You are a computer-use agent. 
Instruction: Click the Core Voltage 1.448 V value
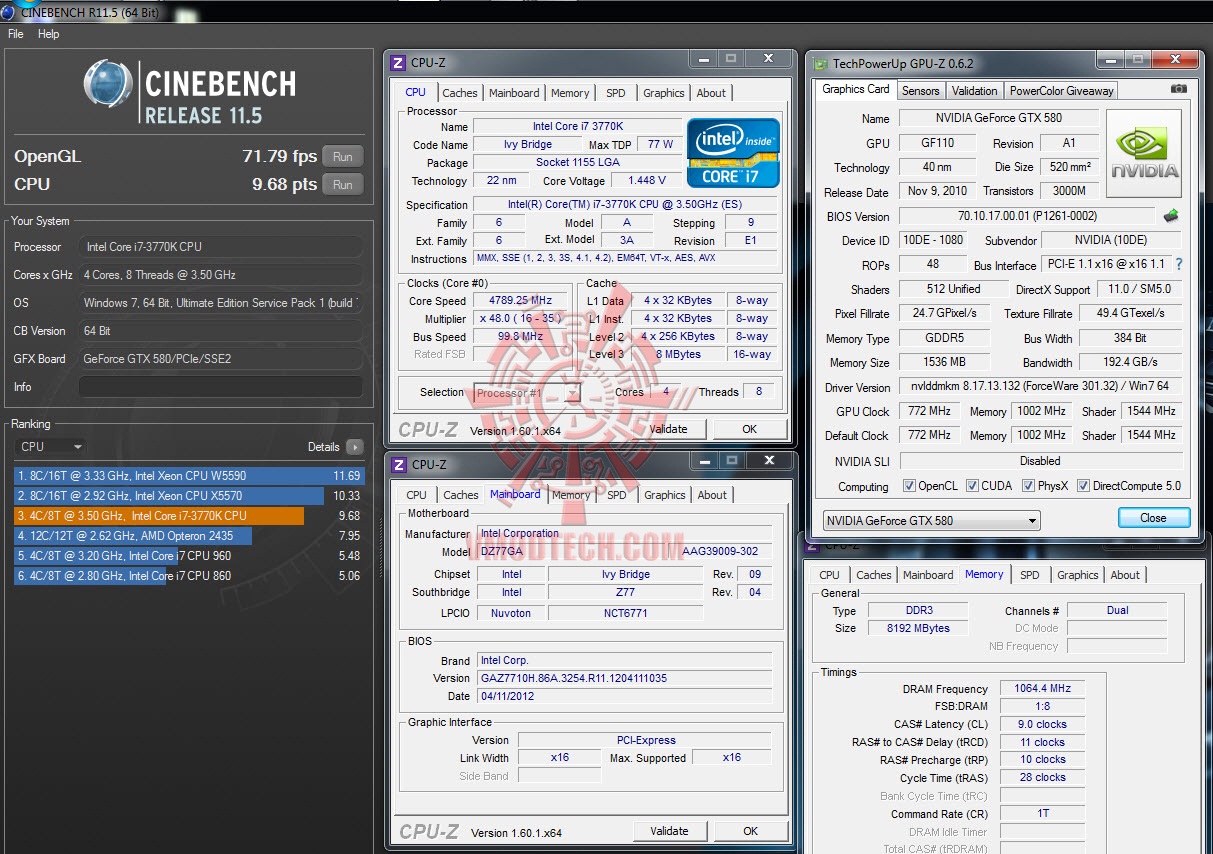[646, 181]
